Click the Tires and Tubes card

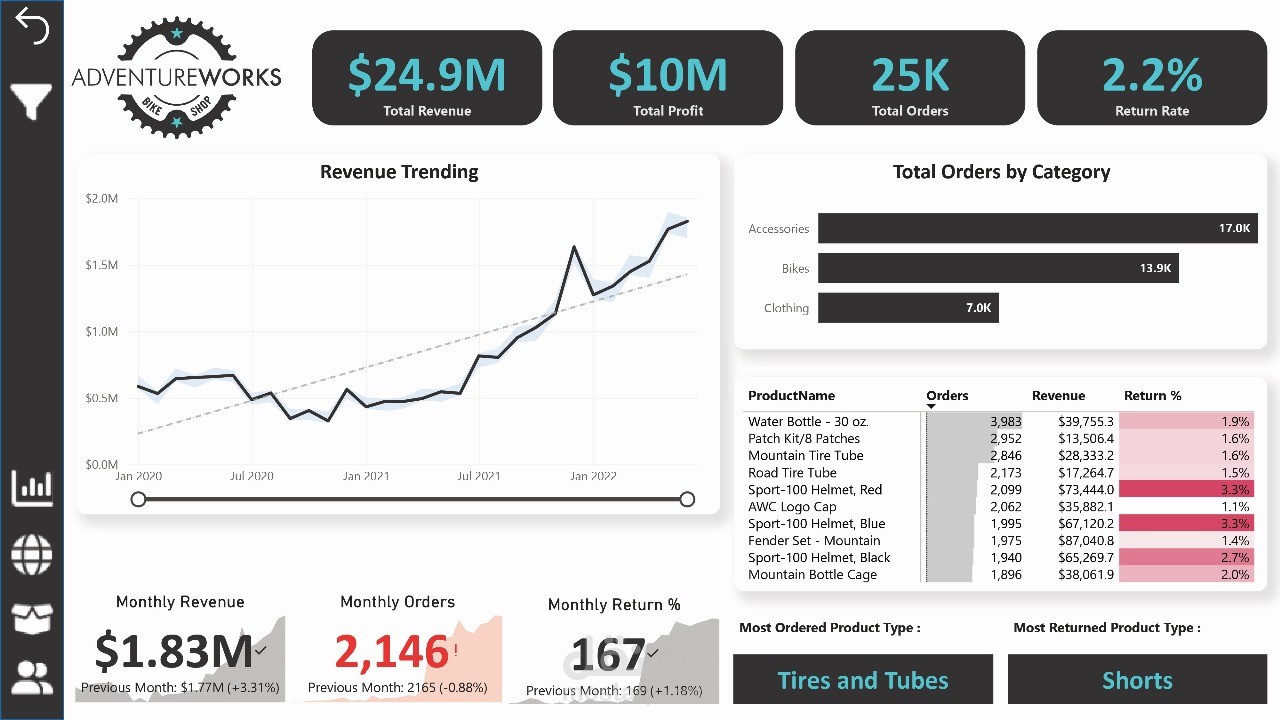click(x=863, y=680)
